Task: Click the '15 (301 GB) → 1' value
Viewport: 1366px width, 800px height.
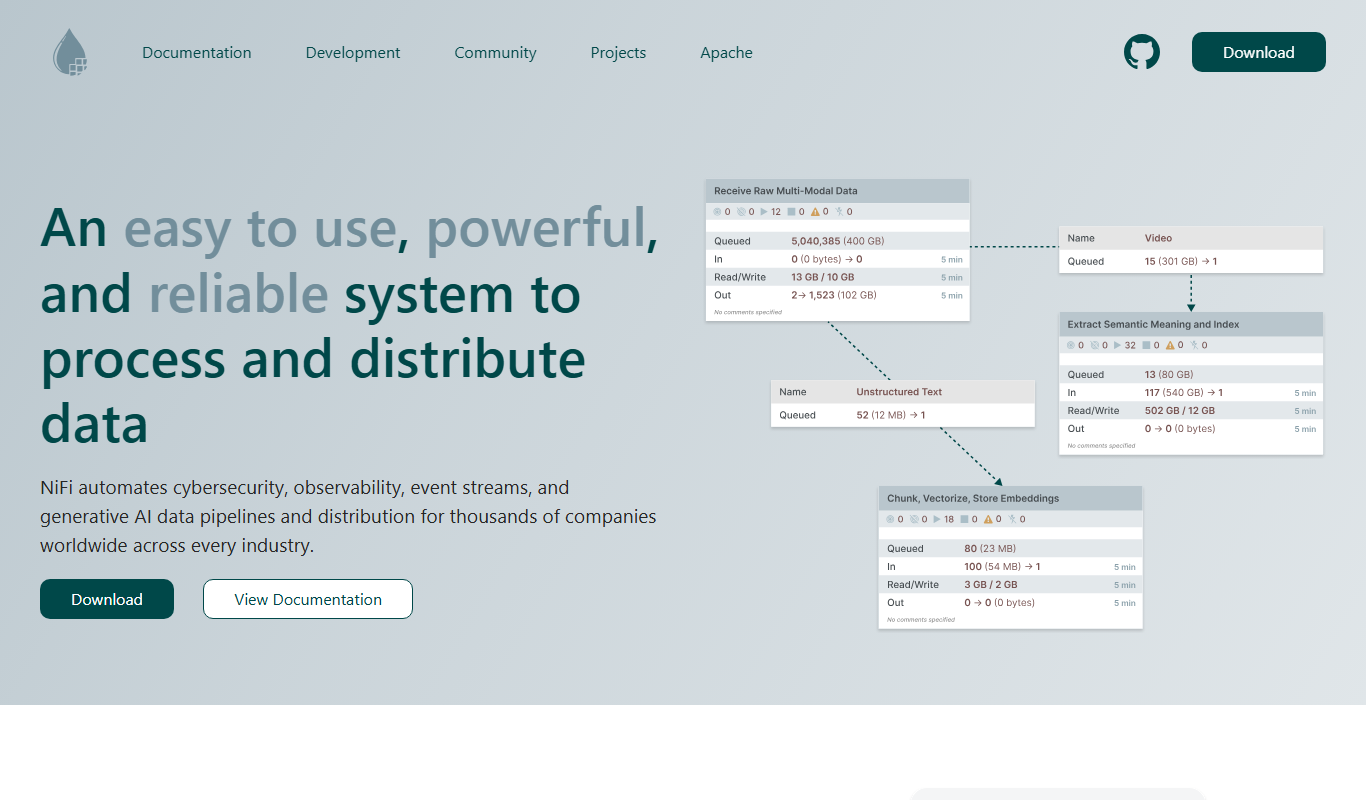Action: (x=1181, y=261)
